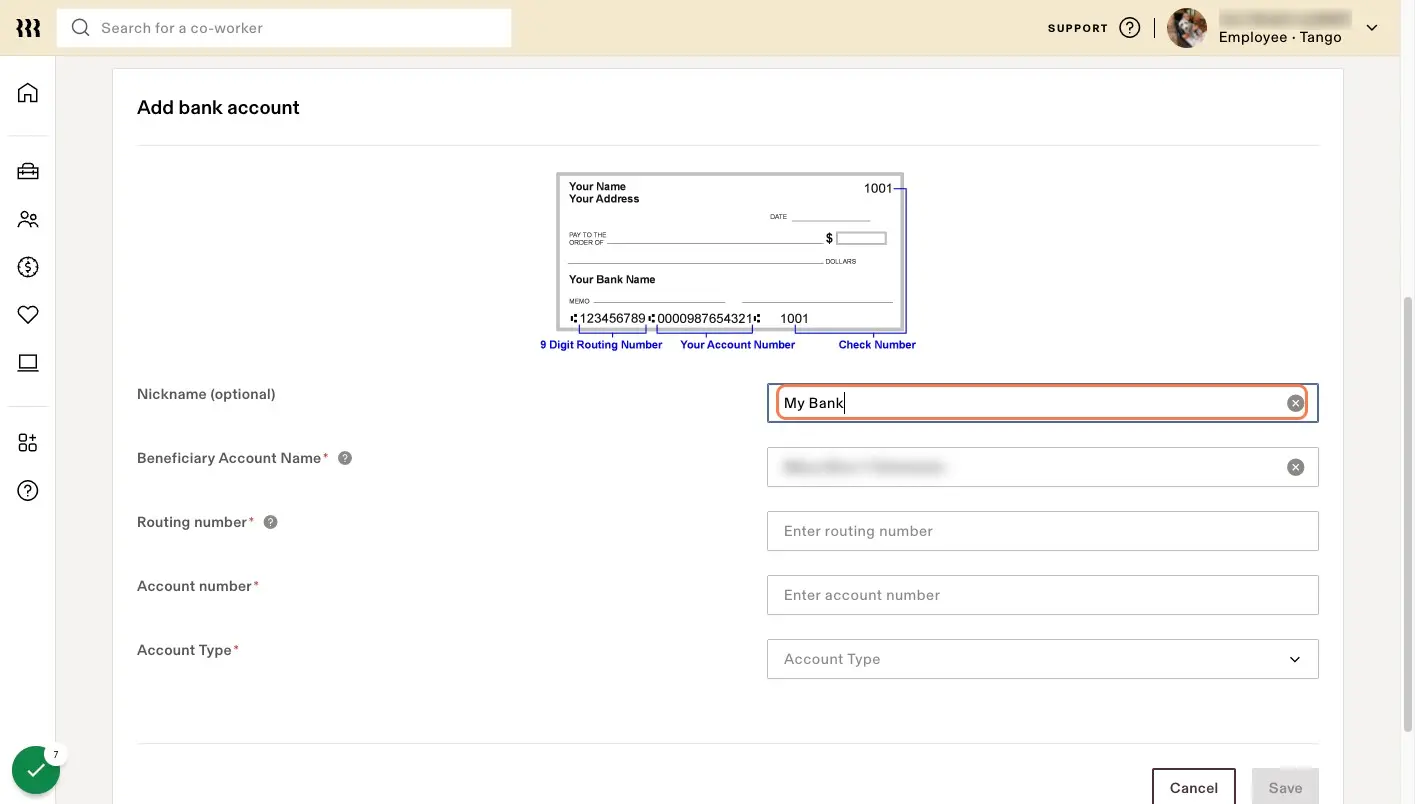Focus the co-worker search field
Viewport: 1415px width, 804px height.
pyautogui.click(x=284, y=28)
